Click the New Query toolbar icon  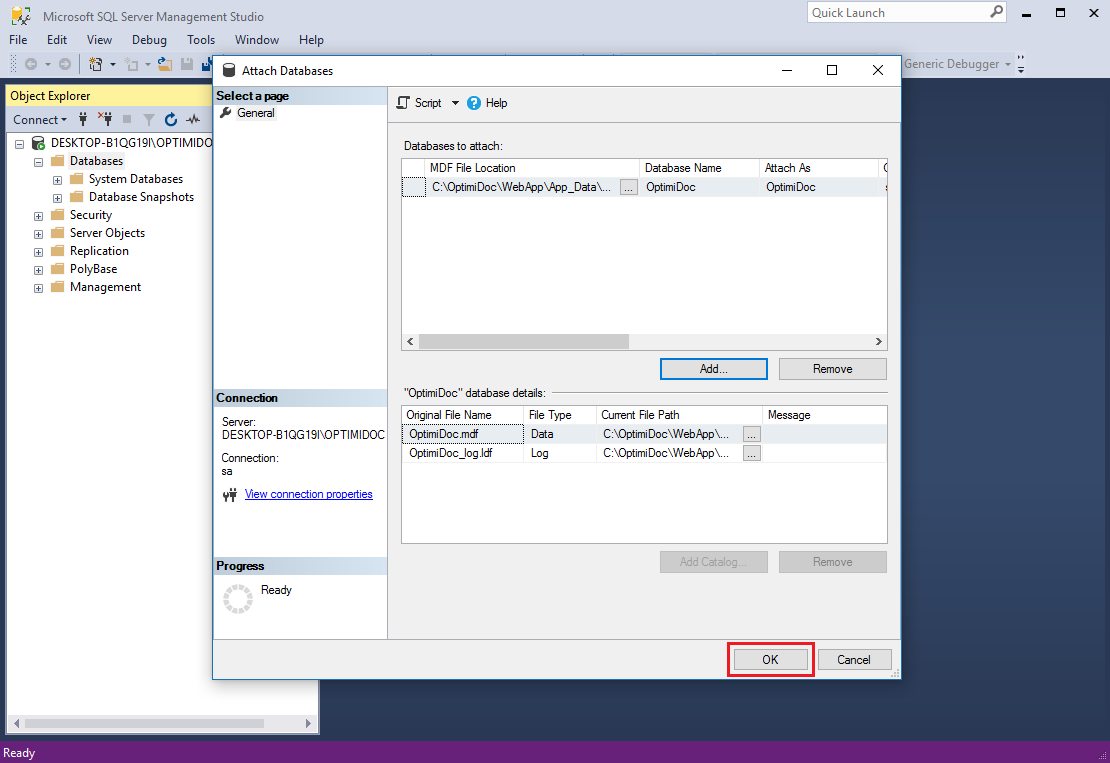(96, 64)
